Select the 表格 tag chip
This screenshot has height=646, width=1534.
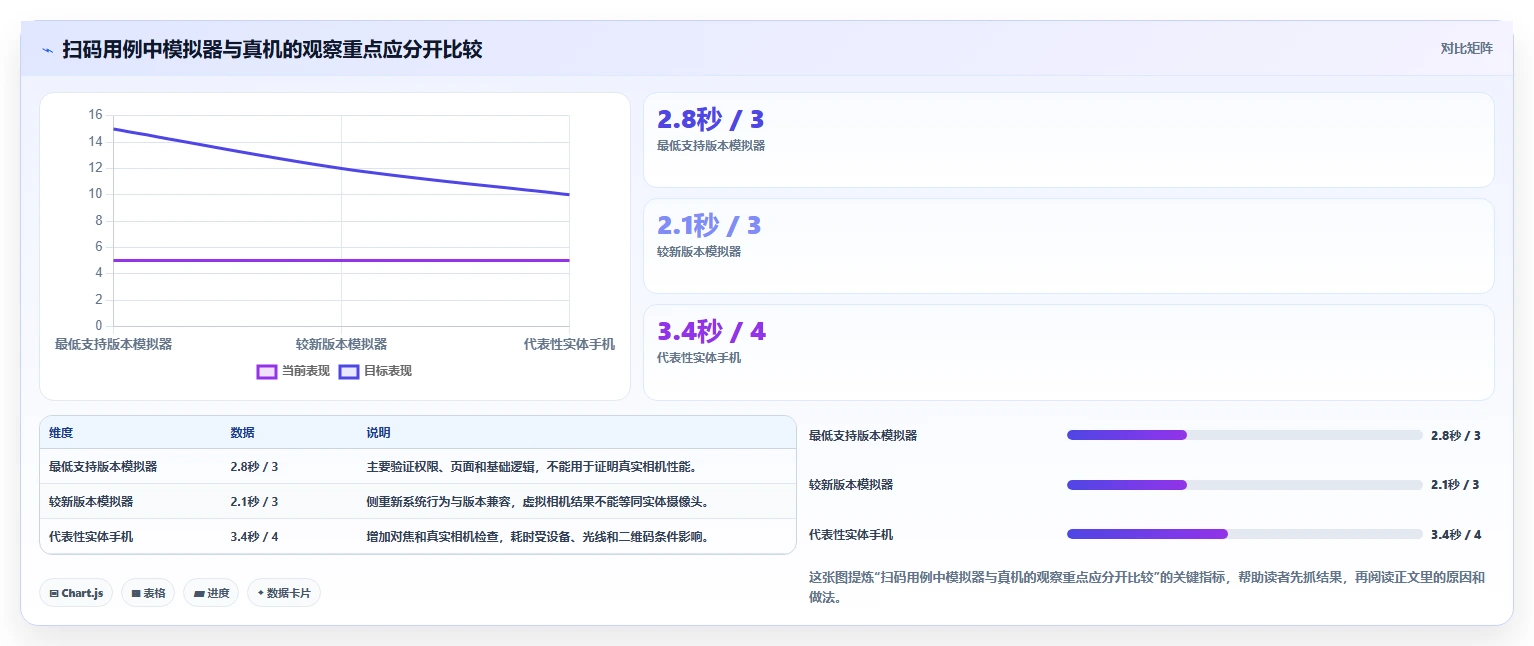pos(148,593)
